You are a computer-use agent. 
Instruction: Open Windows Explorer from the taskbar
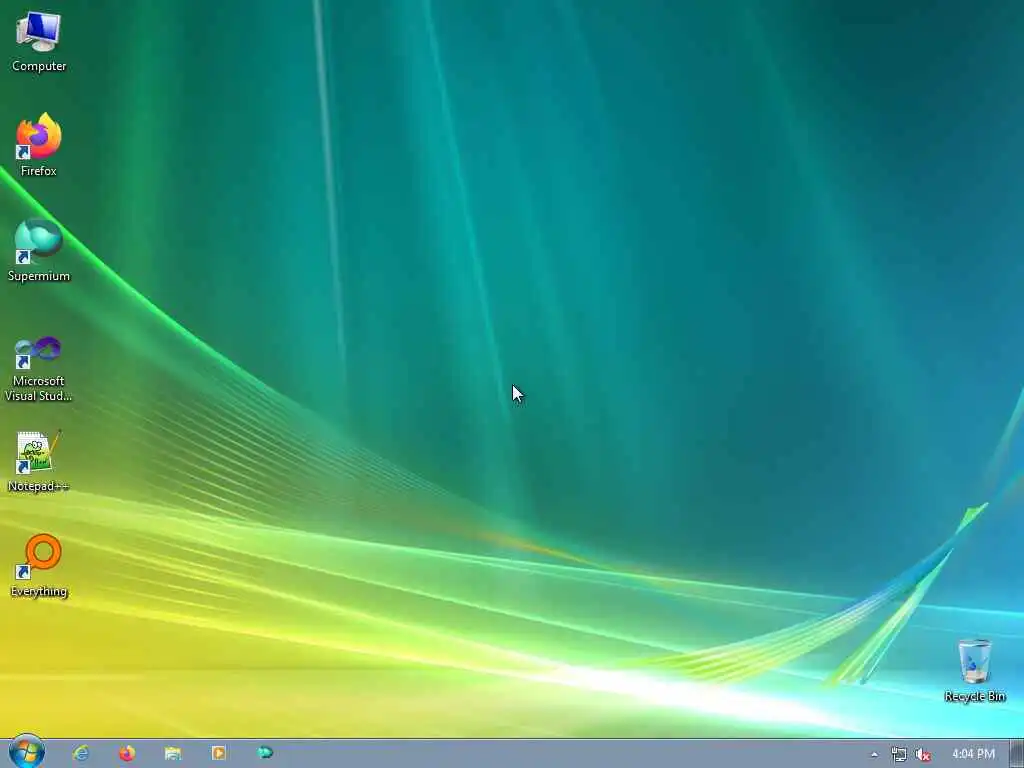(x=173, y=754)
